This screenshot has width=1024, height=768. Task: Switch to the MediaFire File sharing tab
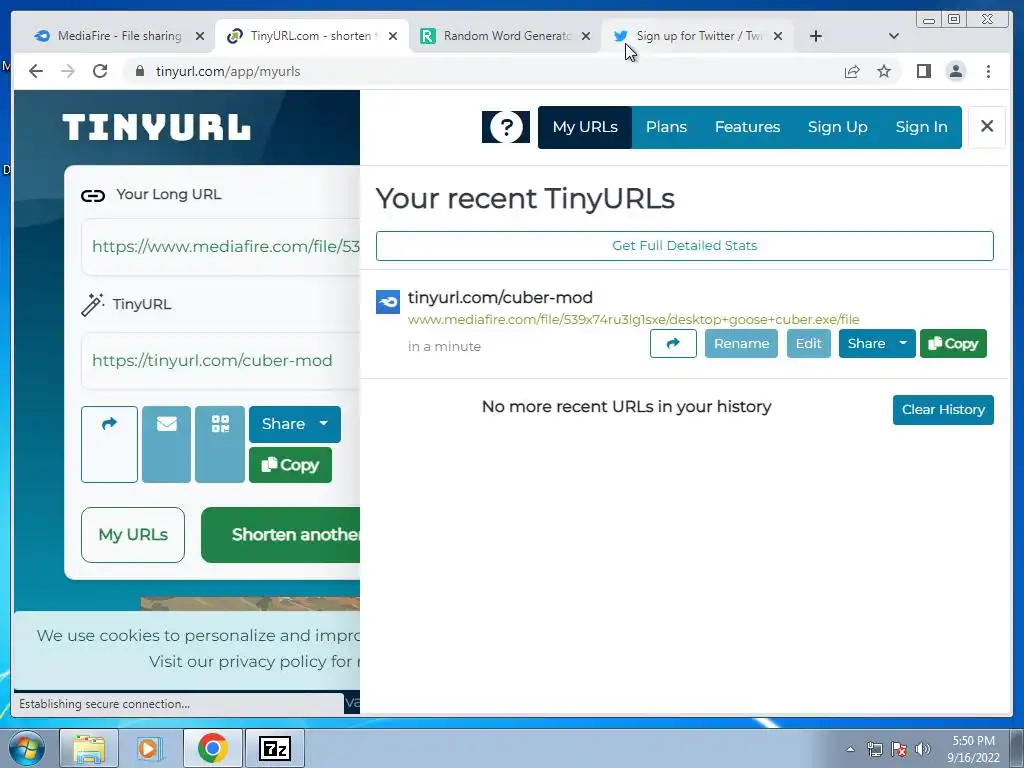click(x=118, y=36)
